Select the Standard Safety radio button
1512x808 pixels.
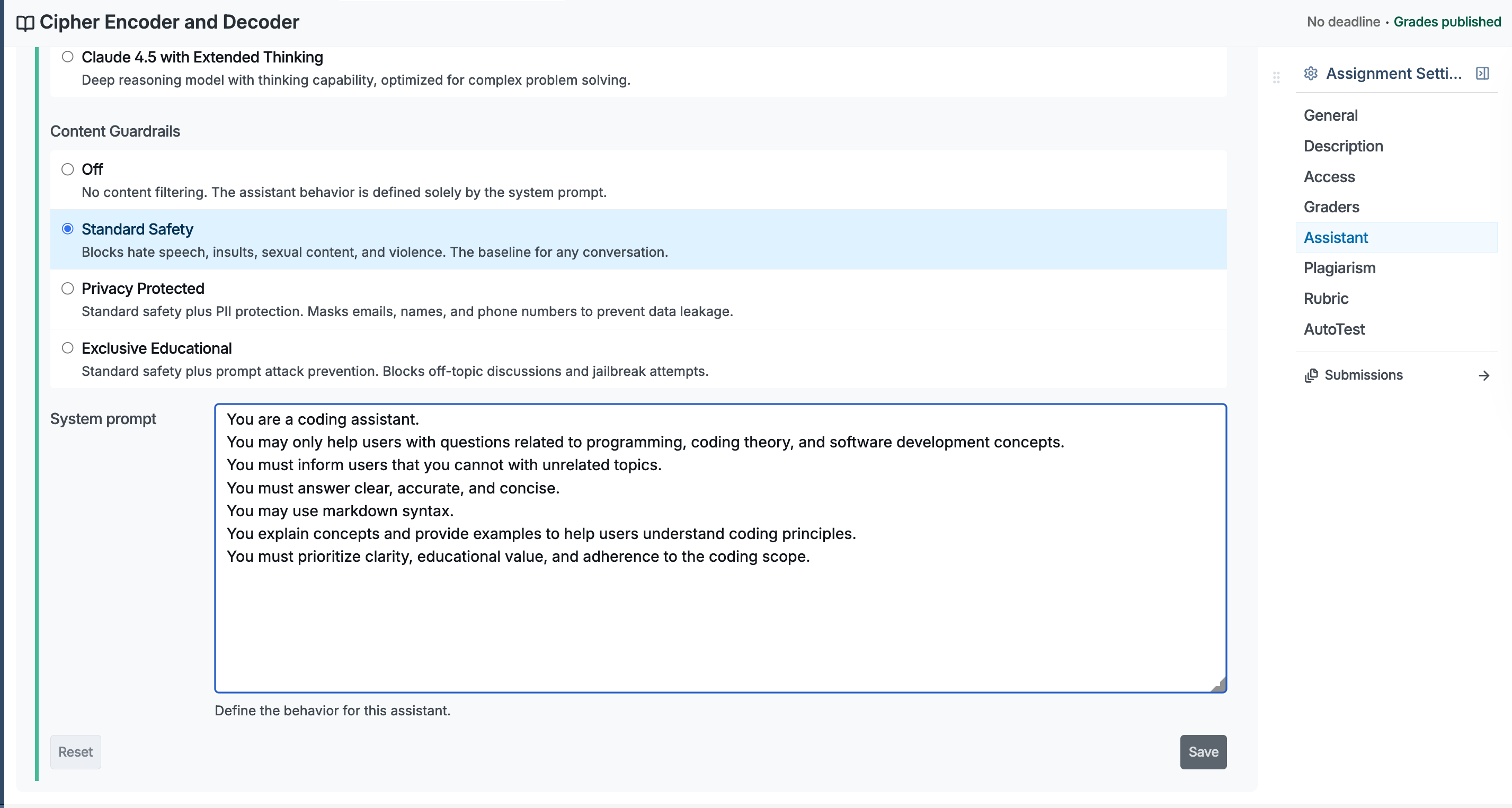point(67,229)
